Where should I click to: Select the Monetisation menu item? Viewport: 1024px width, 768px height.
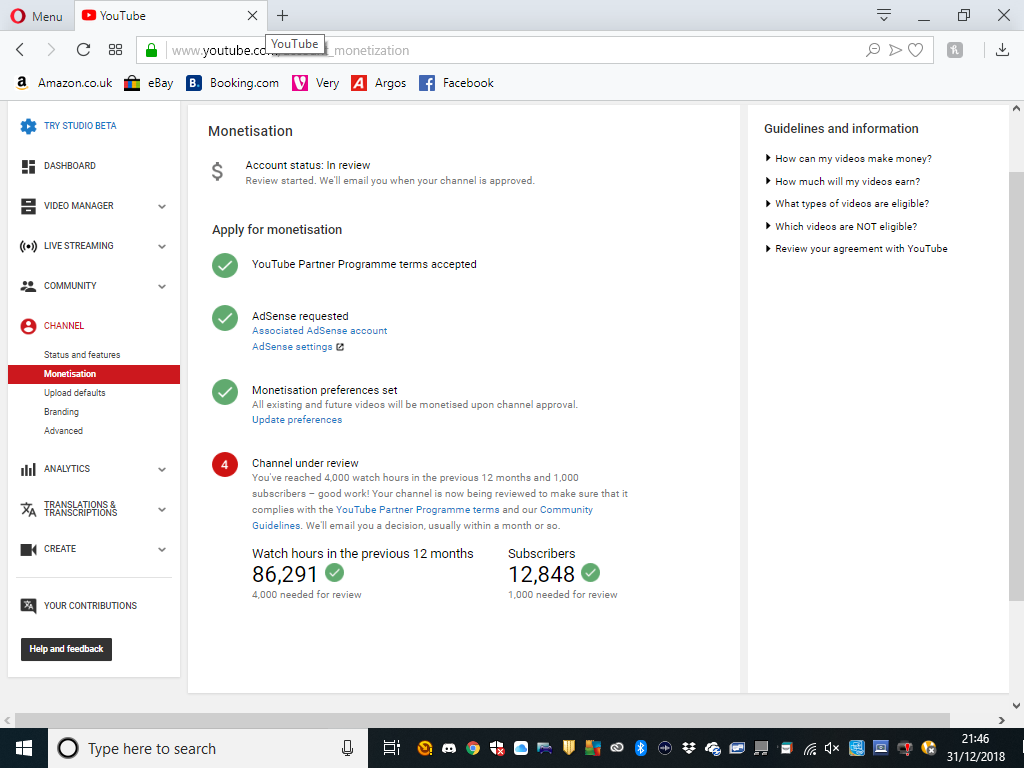94,374
